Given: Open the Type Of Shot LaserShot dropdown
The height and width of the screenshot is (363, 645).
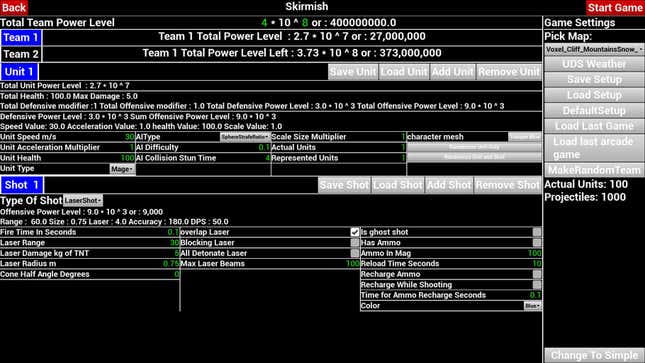Looking at the screenshot, I should pos(83,200).
